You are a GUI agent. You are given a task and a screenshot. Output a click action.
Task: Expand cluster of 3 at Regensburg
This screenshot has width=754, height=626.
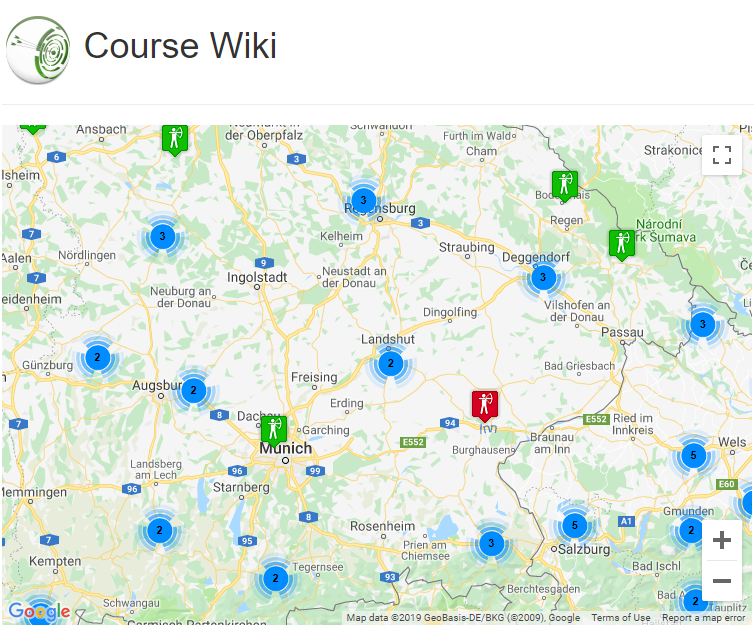point(364,200)
